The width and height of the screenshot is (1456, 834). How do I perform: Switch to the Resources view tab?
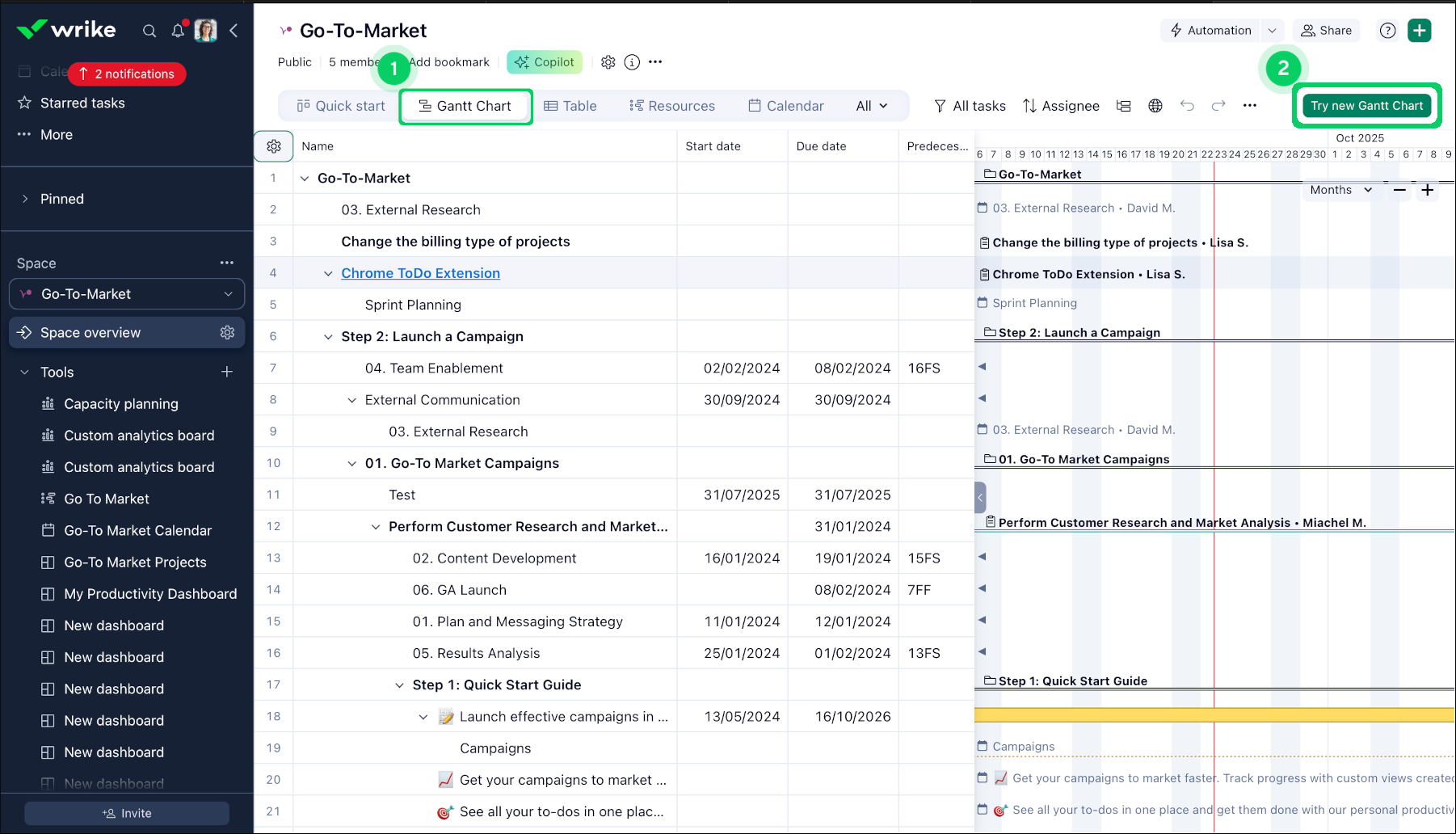(x=672, y=106)
